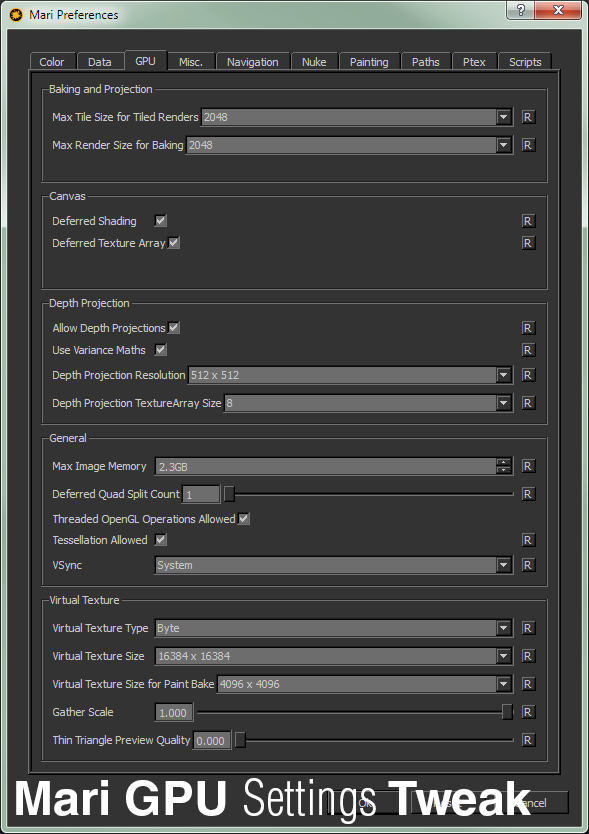Reset Allow Depth Projections setting
Viewport: 589px width, 834px height.
[x=528, y=328]
